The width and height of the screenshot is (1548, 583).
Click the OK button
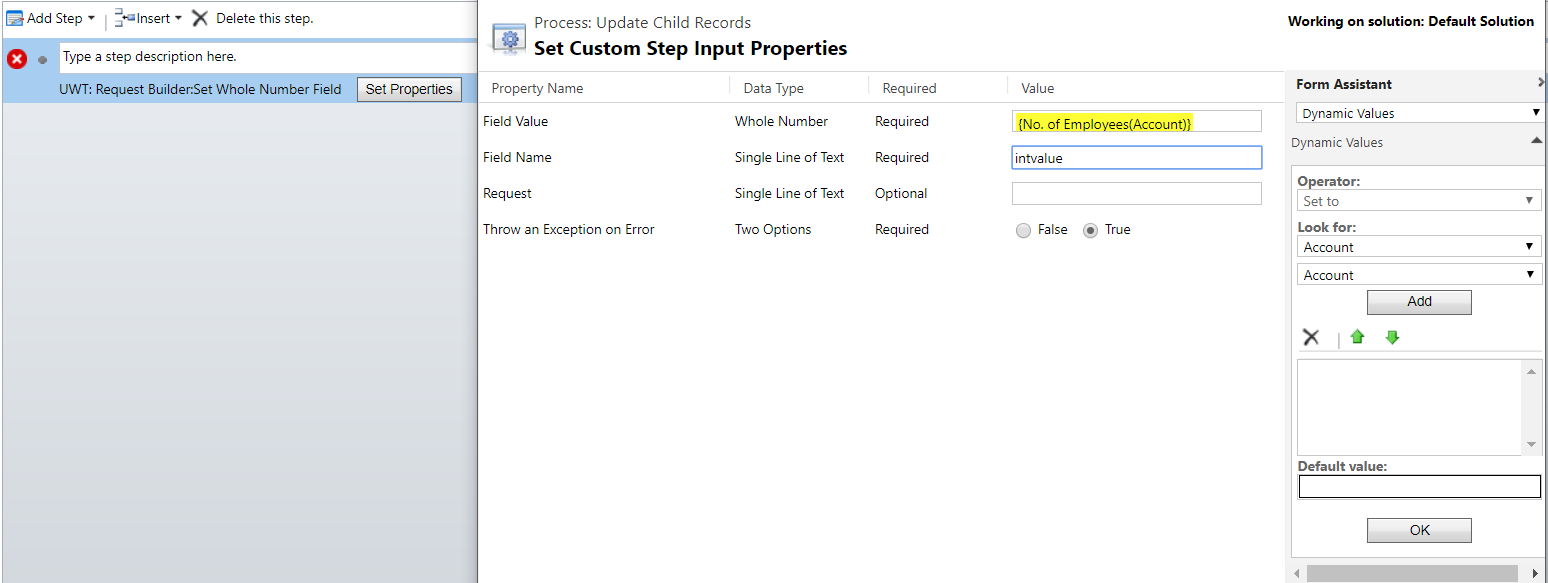tap(1419, 530)
